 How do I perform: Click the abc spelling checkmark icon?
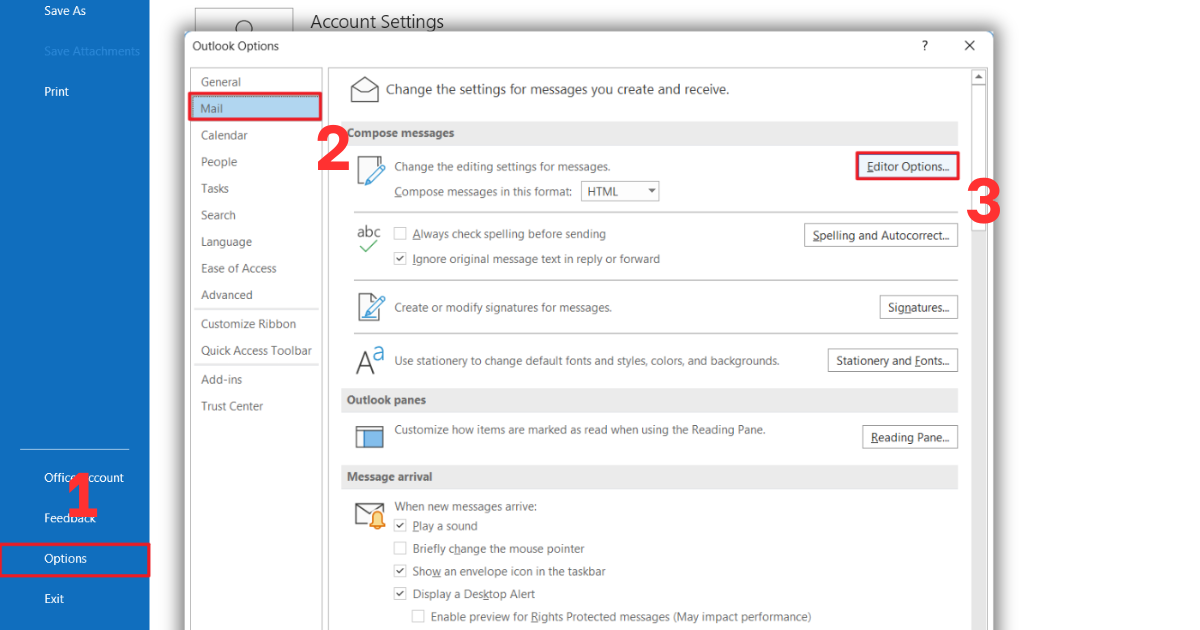pyautogui.click(x=368, y=240)
